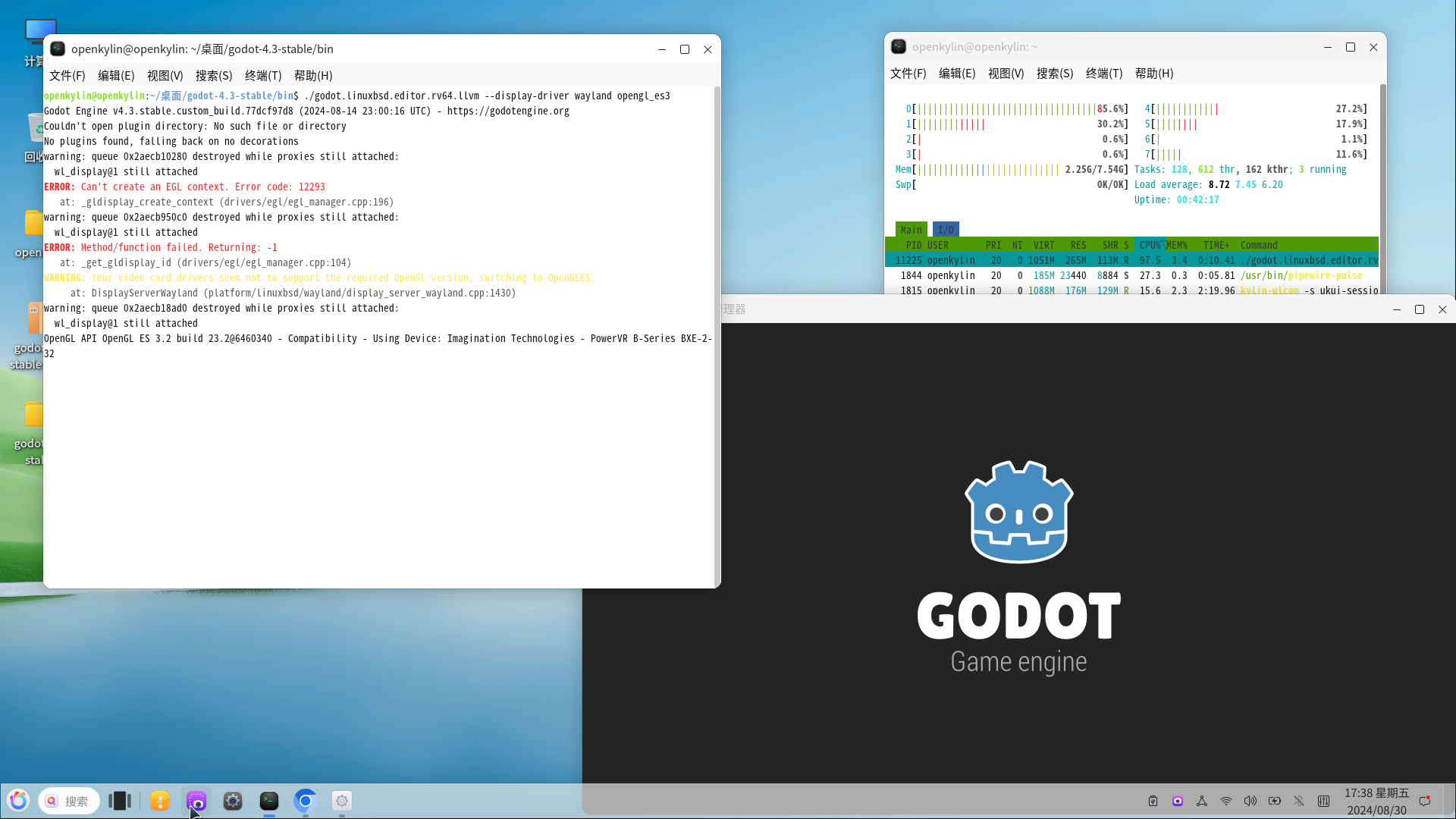Select htop process row 1844 pipewire-pulse
The image size is (1456, 819).
(1131, 275)
